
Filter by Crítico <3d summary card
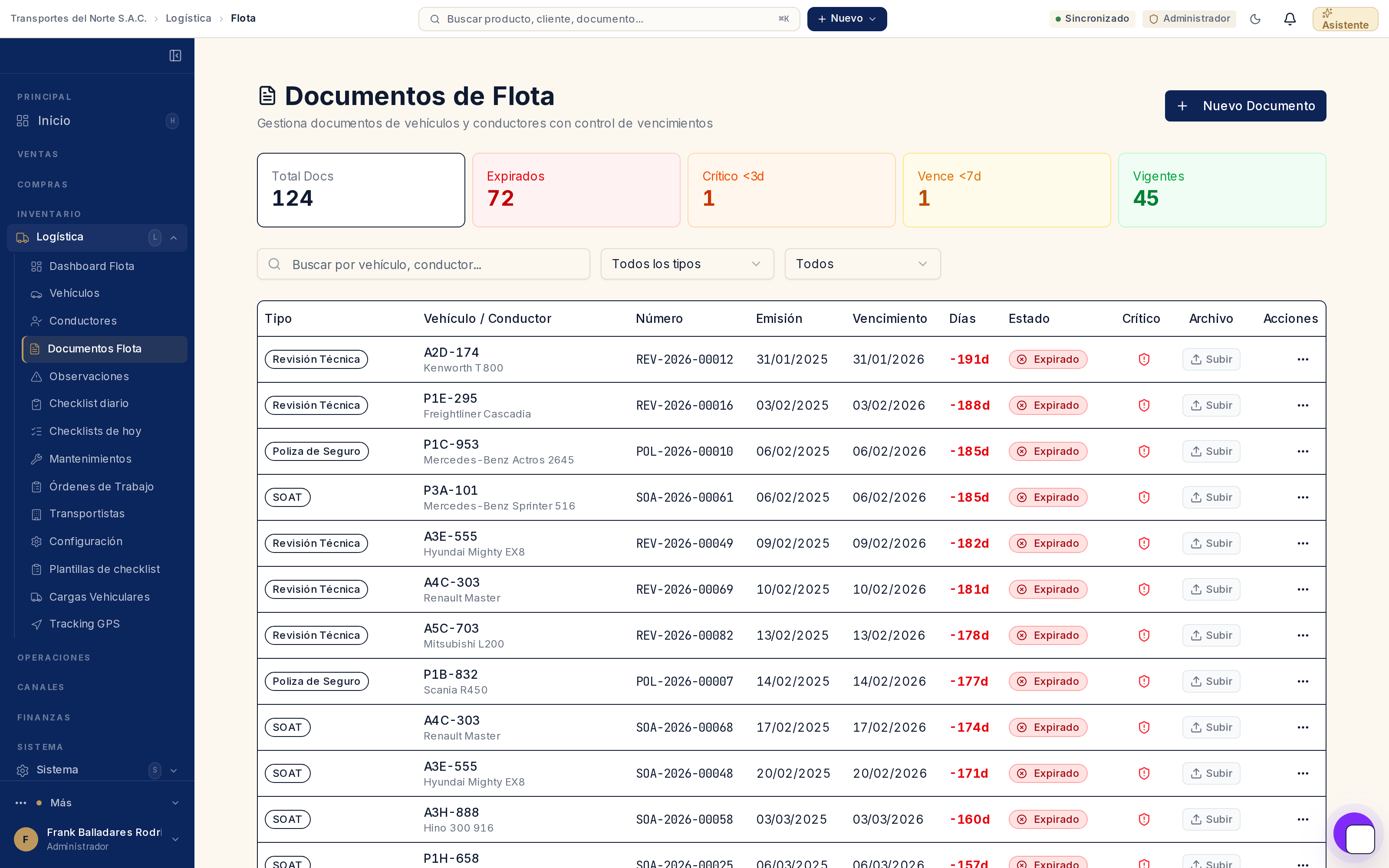point(791,190)
